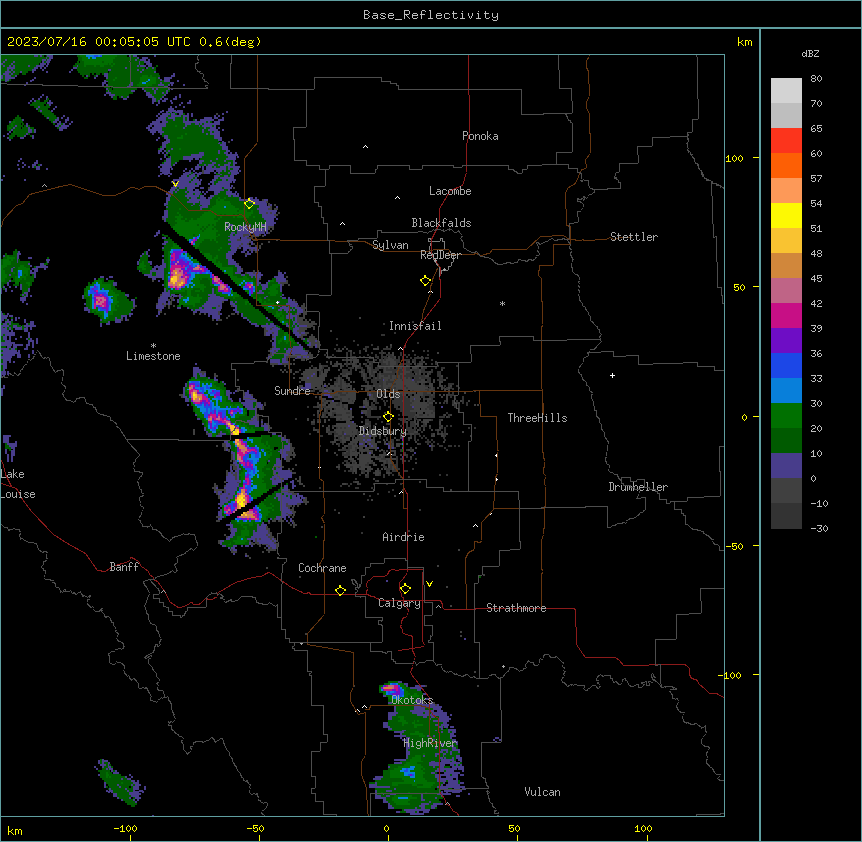Click the Ponoka city label
This screenshot has height=842, width=862.
480,136
